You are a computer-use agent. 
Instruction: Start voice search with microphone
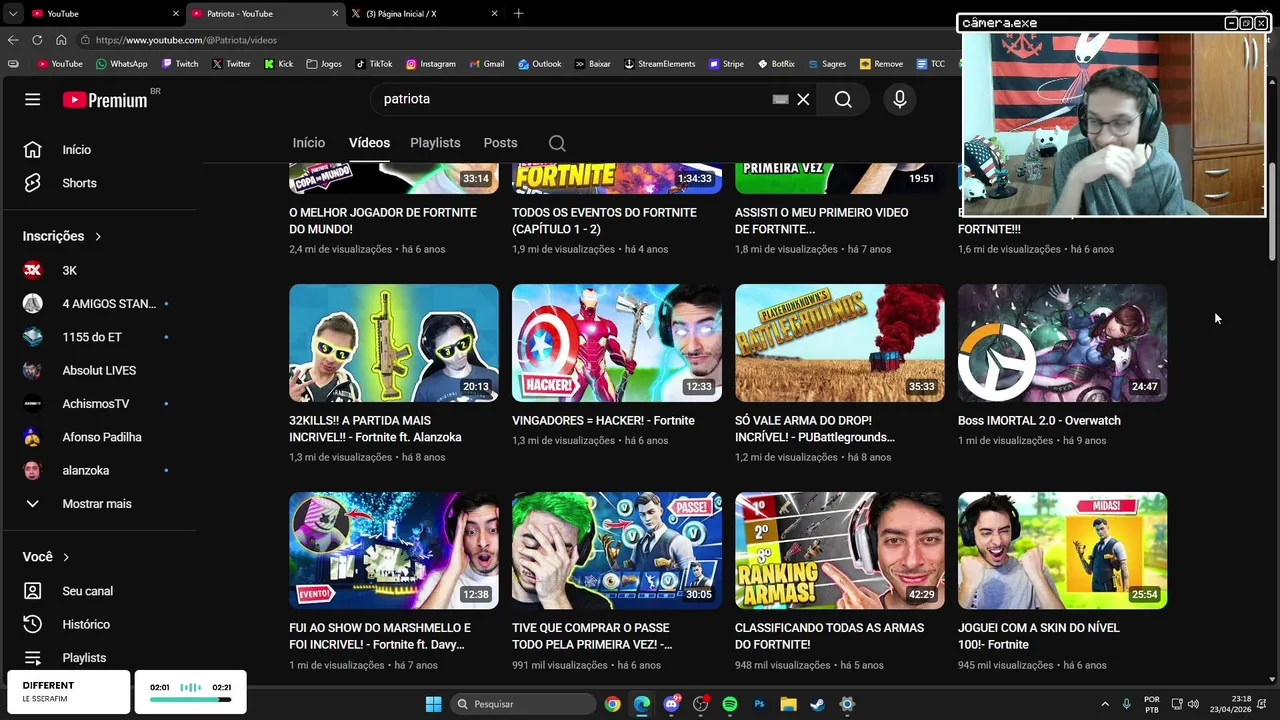click(x=900, y=99)
